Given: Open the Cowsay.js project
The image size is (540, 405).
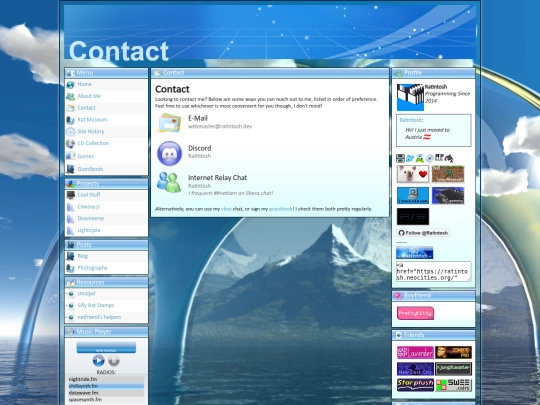Looking at the screenshot, I should (x=89, y=206).
